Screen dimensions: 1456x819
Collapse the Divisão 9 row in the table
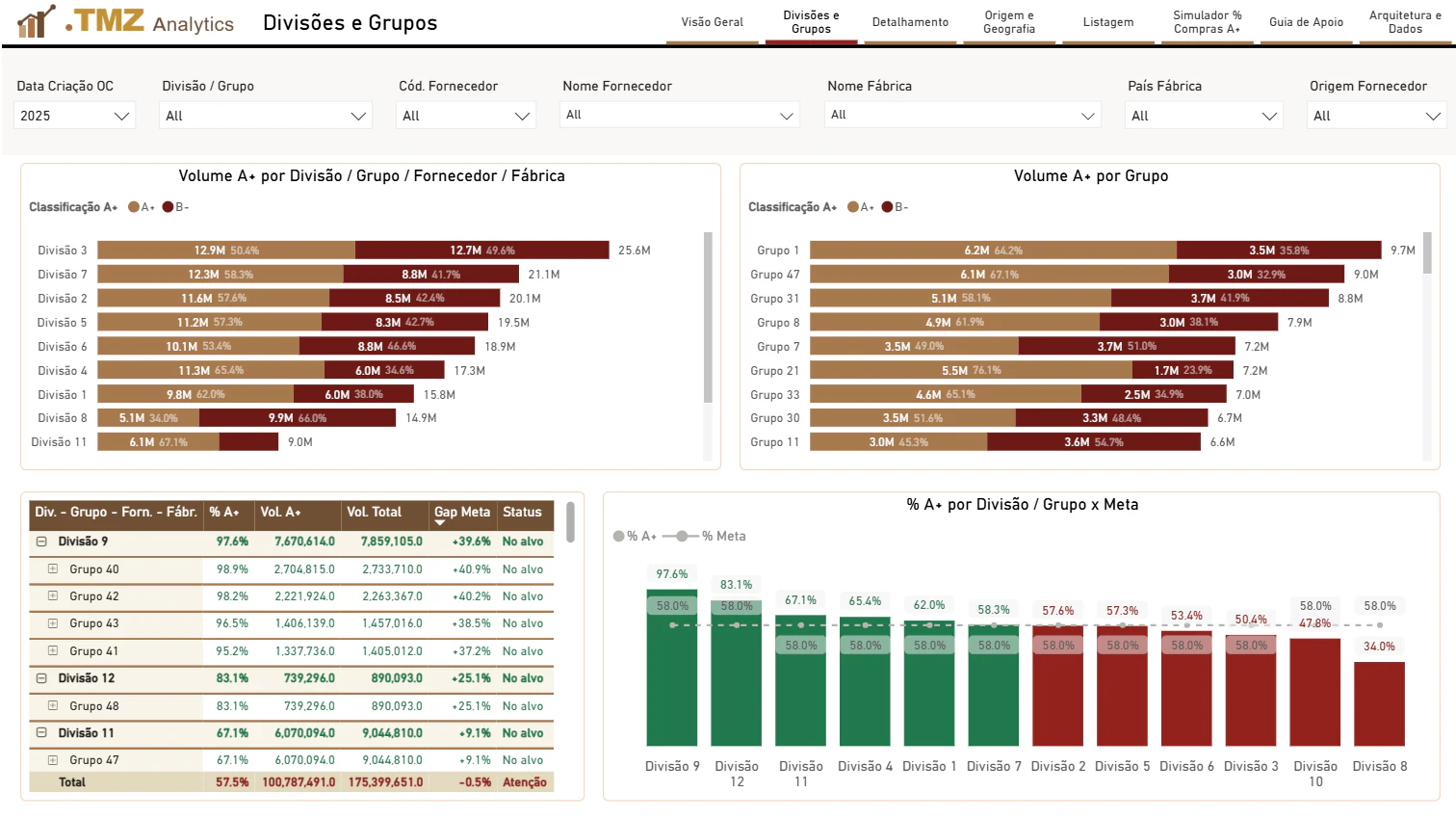tap(41, 542)
